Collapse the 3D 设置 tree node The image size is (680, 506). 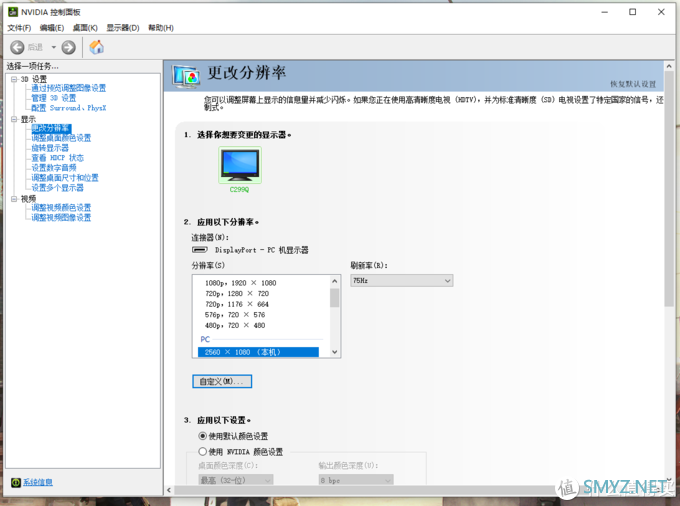[x=14, y=79]
